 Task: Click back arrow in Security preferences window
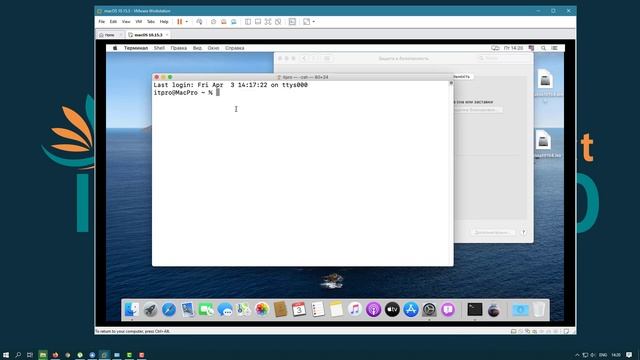click(x=303, y=58)
